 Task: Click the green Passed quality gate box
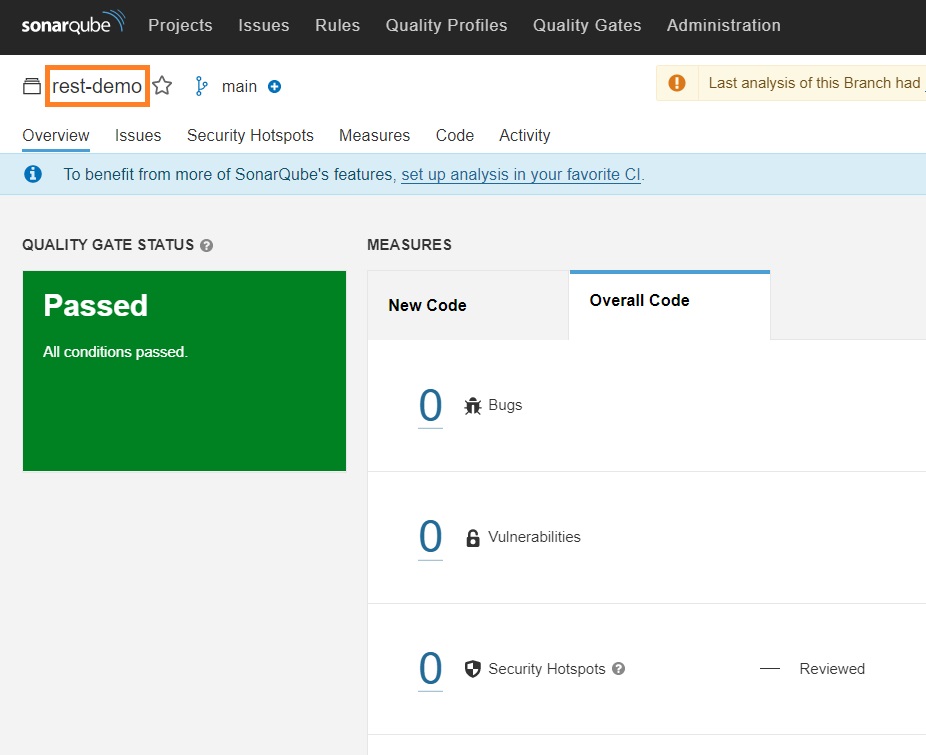(184, 371)
